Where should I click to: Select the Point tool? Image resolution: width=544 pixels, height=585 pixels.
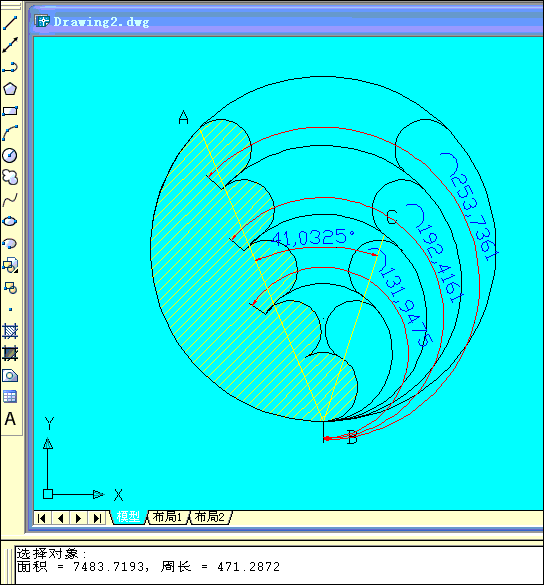(x=10, y=309)
